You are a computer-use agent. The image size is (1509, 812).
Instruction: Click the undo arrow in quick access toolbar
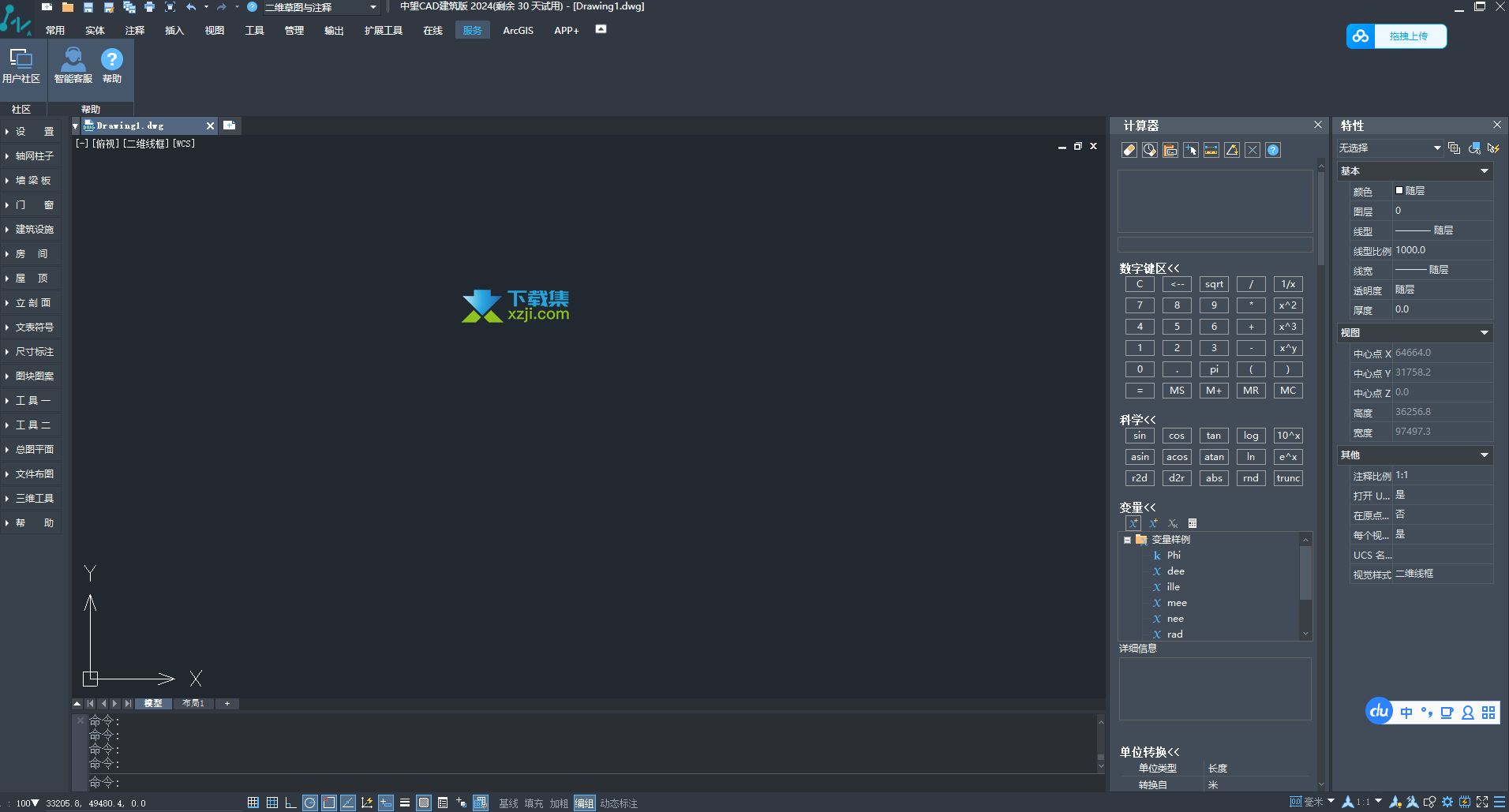pyautogui.click(x=191, y=7)
